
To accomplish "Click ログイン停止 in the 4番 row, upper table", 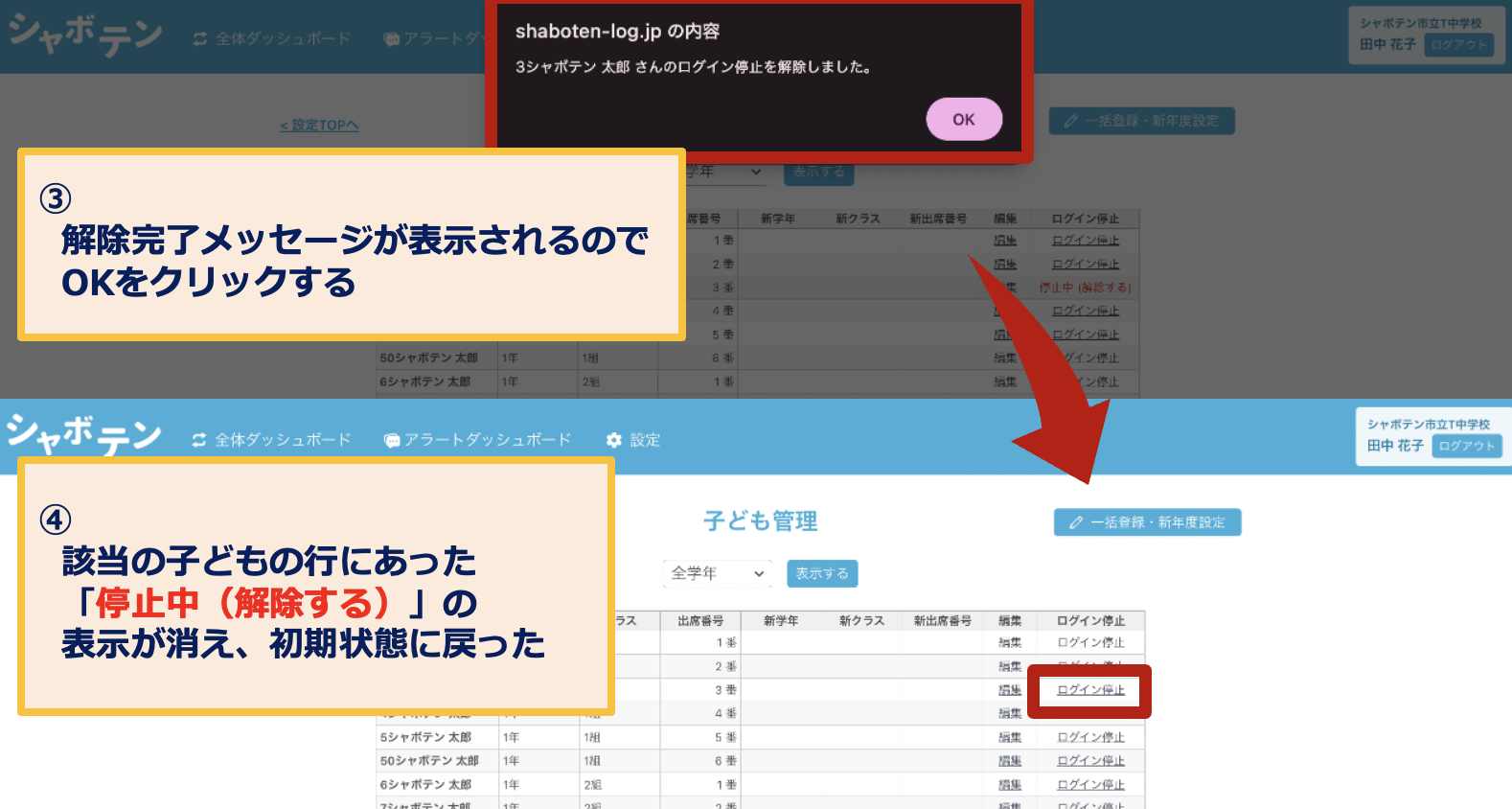I will pyautogui.click(x=1086, y=311).
